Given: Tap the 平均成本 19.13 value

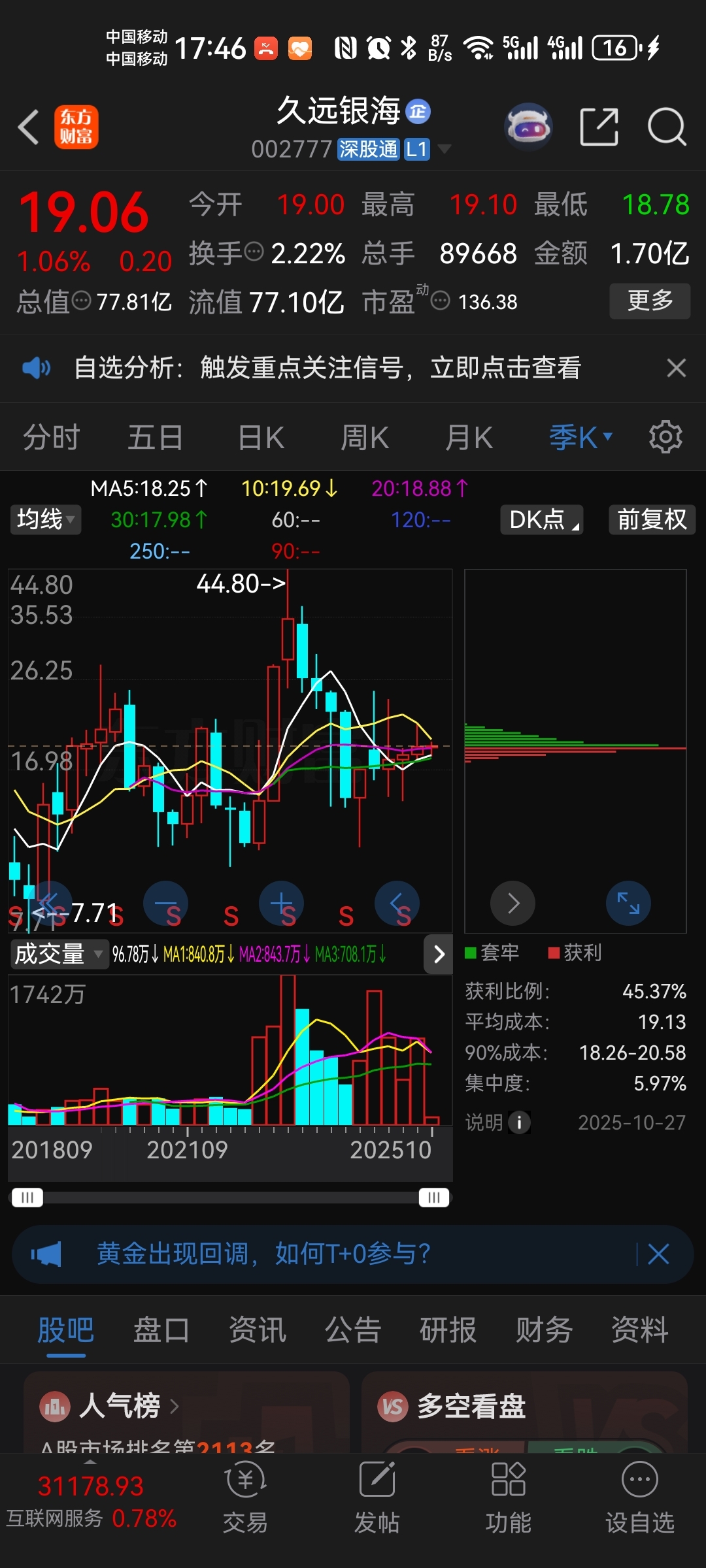Looking at the screenshot, I should (x=662, y=1022).
